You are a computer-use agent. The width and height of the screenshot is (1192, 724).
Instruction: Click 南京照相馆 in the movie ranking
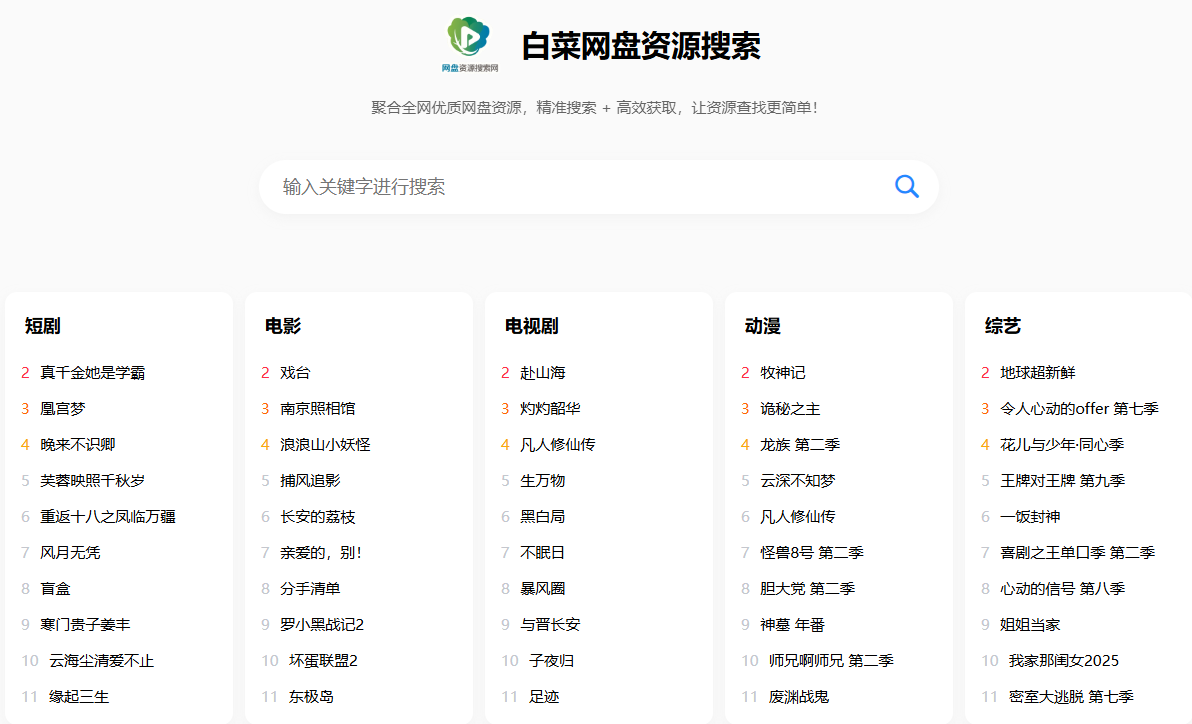(x=314, y=408)
